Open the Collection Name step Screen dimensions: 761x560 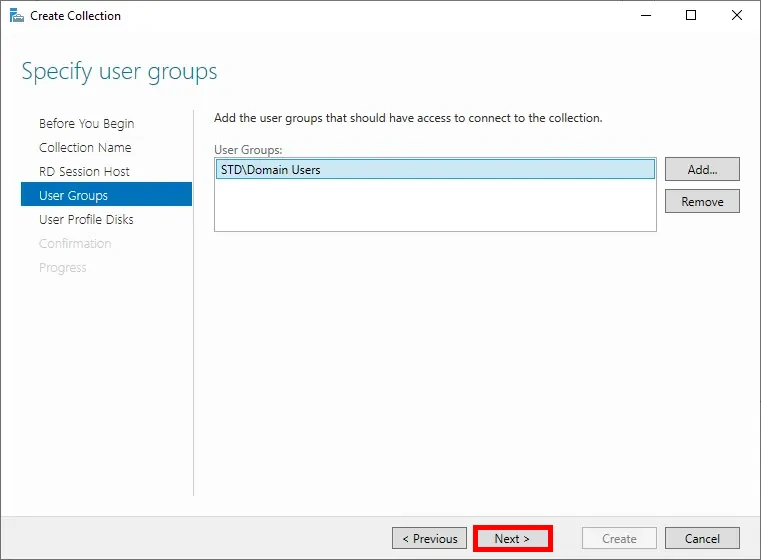(x=85, y=148)
